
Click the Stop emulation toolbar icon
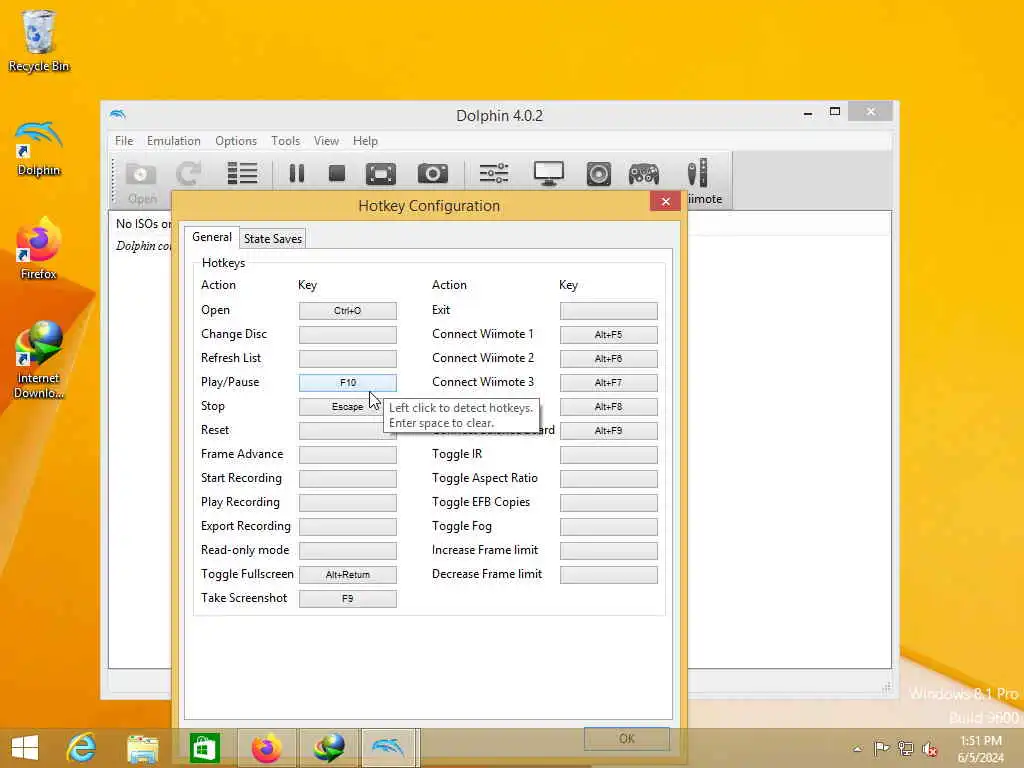click(x=337, y=174)
